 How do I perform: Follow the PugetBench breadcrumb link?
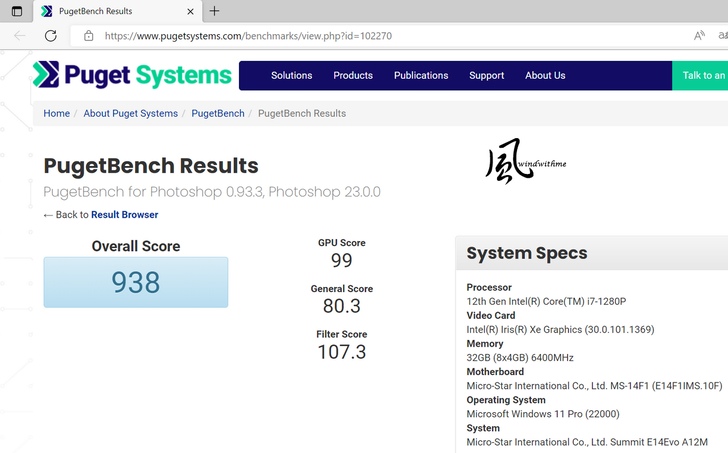pos(217,113)
